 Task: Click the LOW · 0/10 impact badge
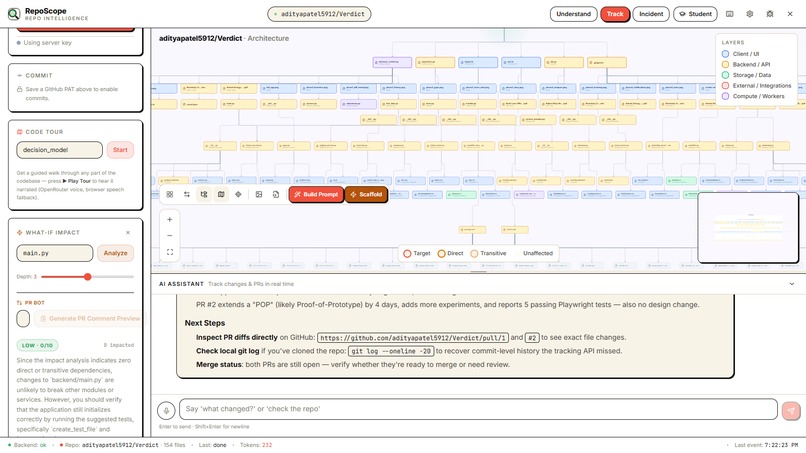point(38,346)
